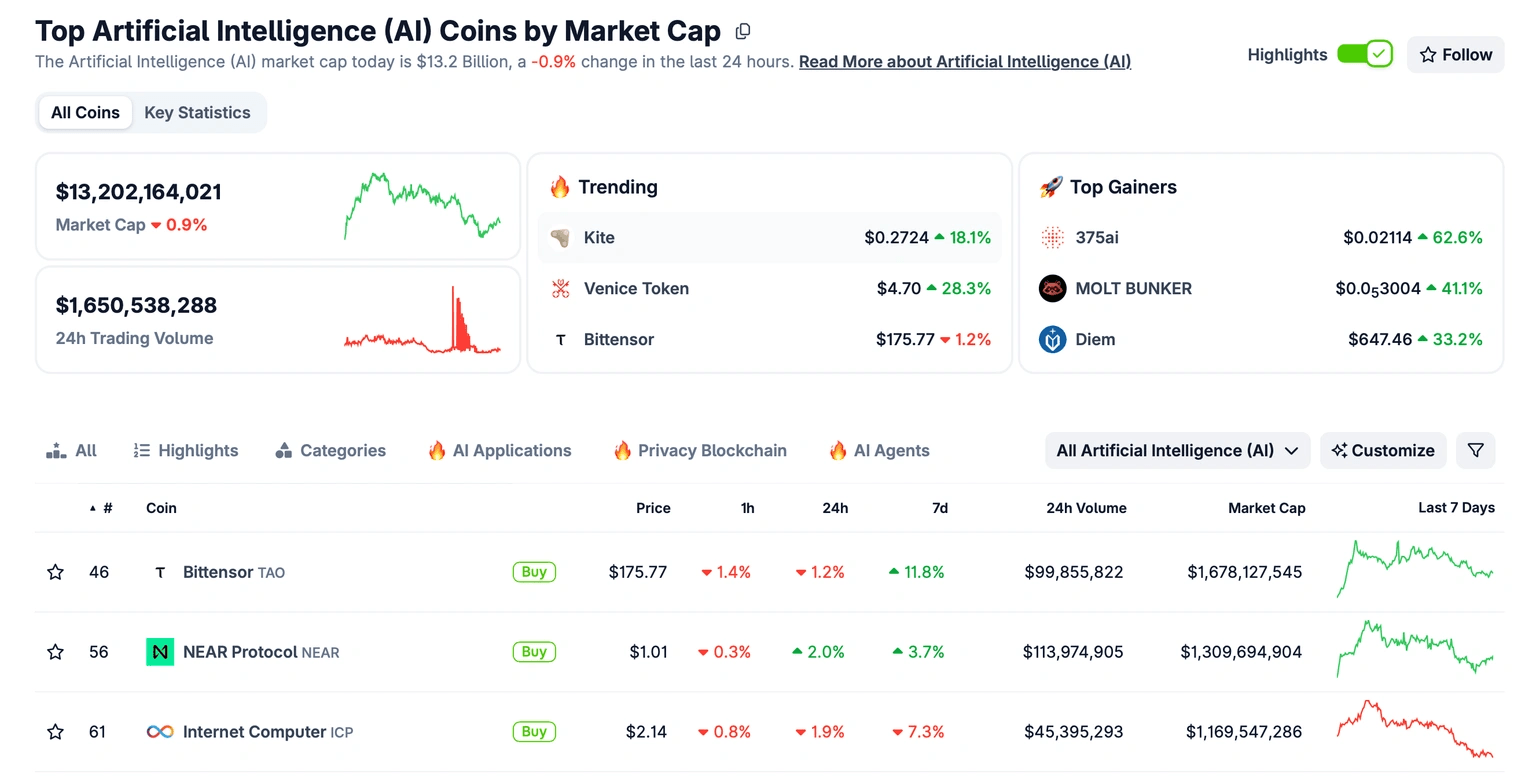The height and width of the screenshot is (776, 1536).
Task: Star Bittensor as a favorite
Action: 56,572
